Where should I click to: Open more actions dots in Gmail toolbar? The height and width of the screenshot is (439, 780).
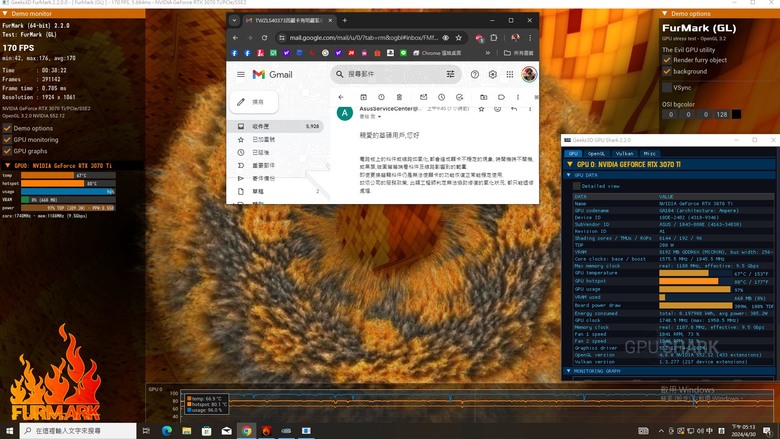coord(518,97)
